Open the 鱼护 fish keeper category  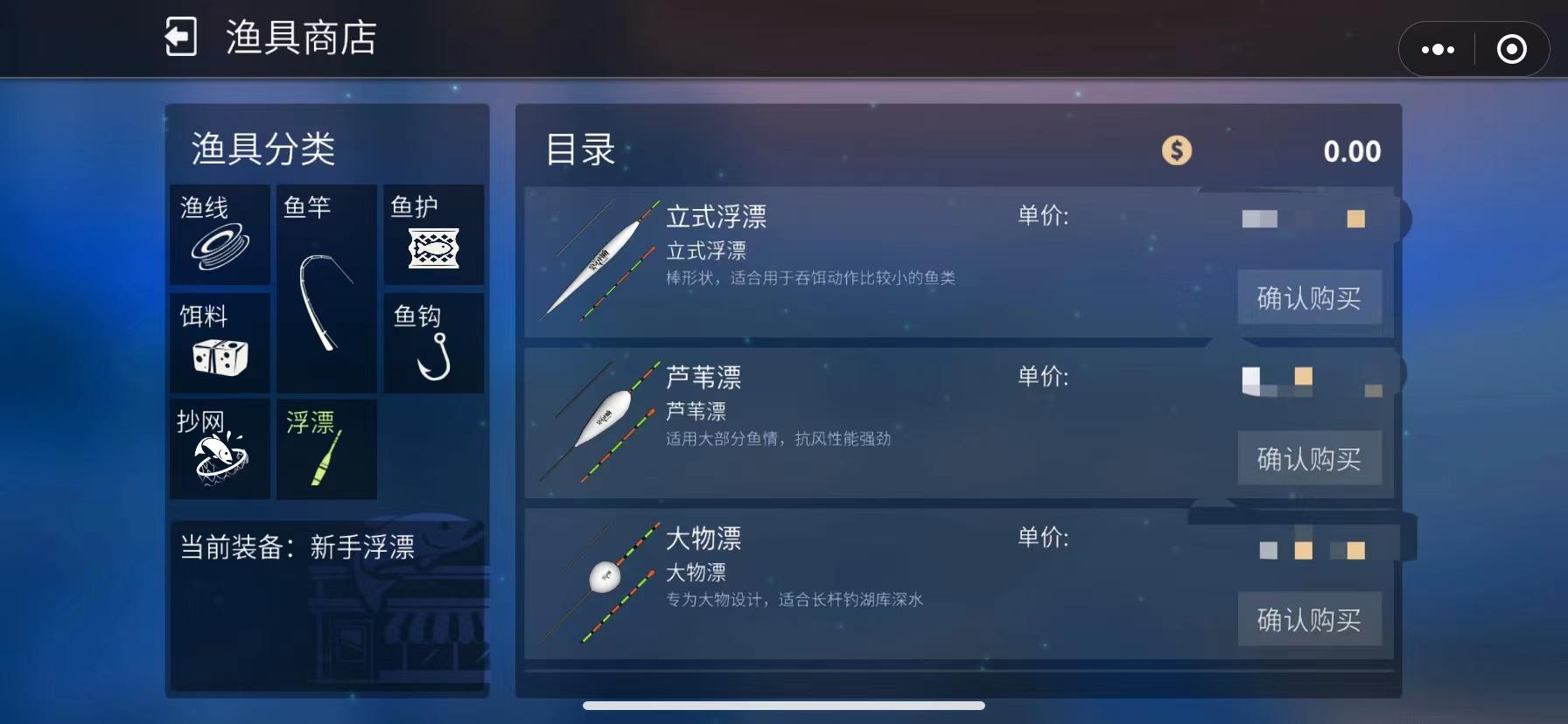pos(433,234)
